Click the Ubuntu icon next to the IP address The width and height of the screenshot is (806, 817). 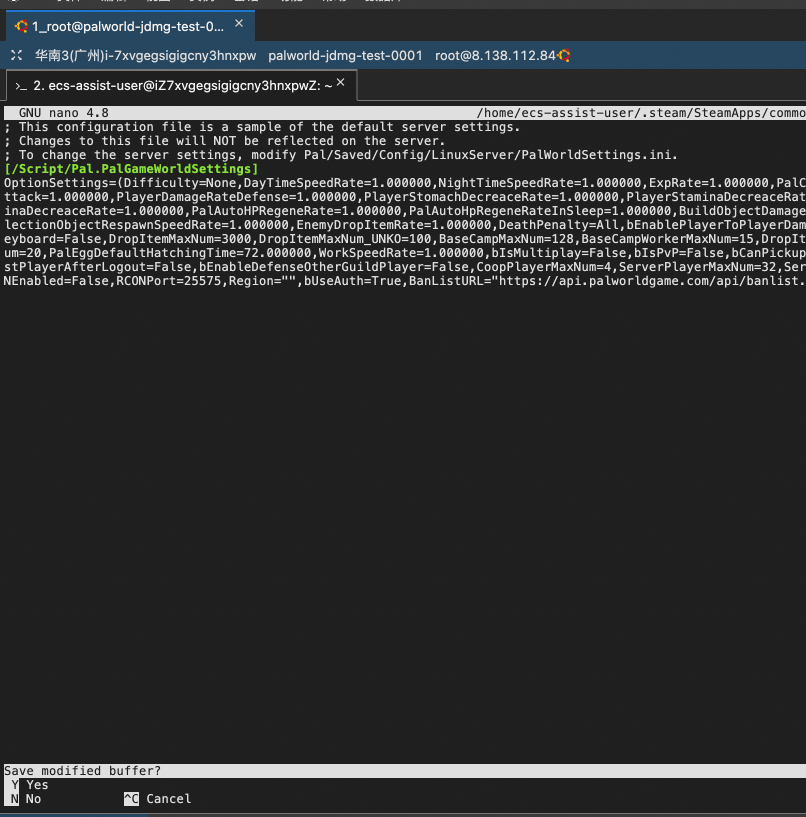564,55
